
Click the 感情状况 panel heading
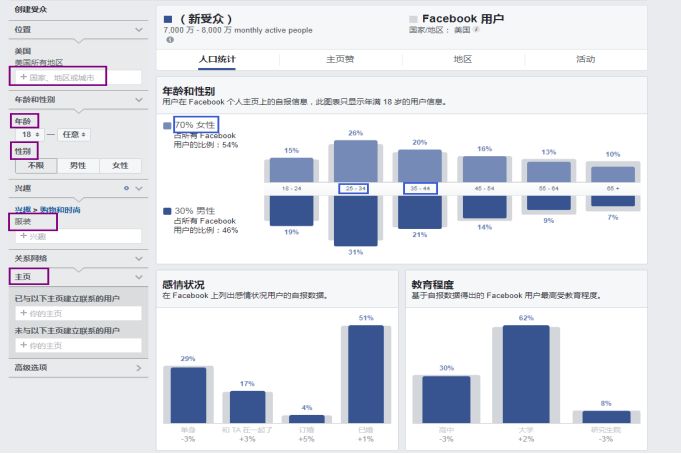point(183,285)
